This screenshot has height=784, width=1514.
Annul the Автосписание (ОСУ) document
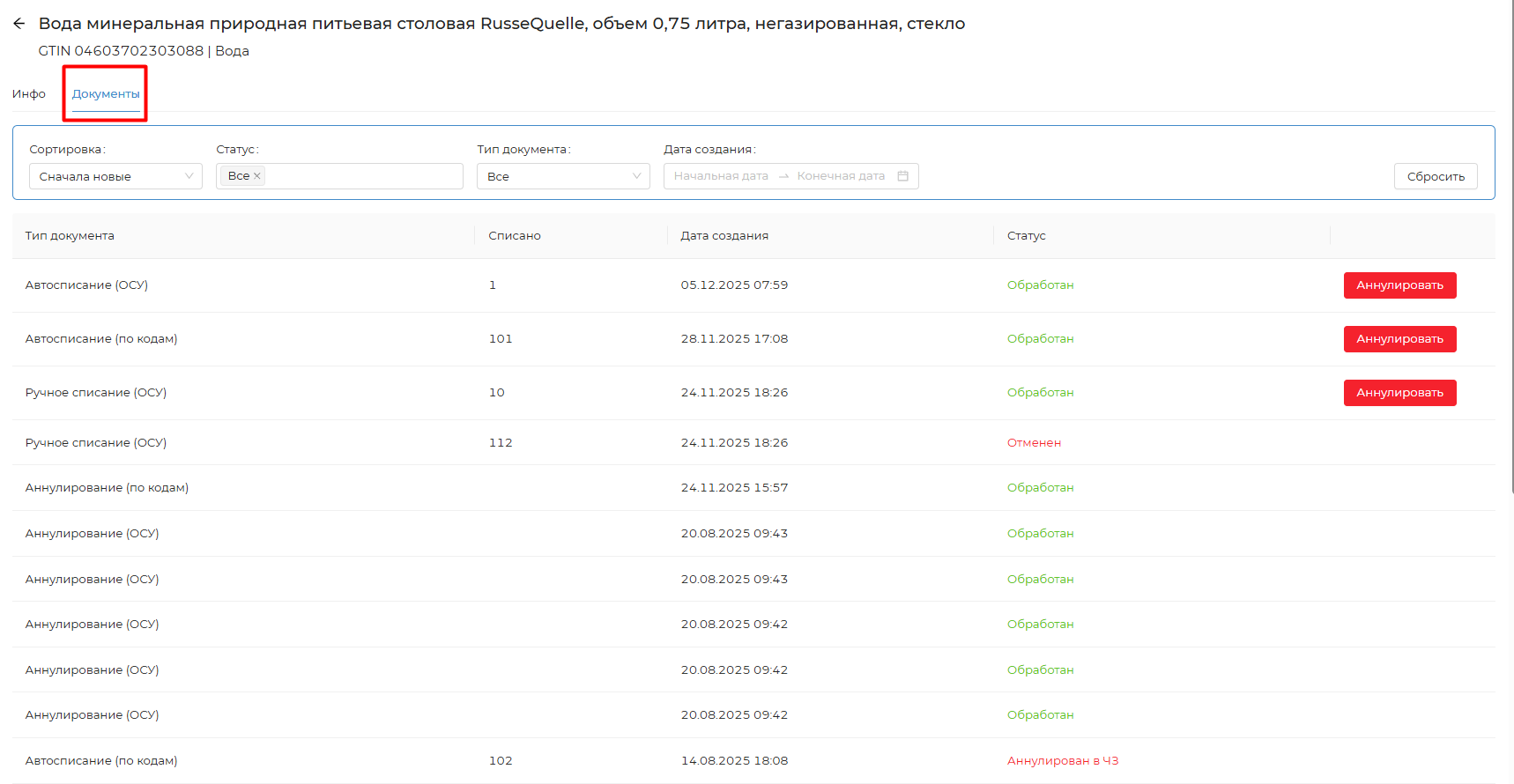point(1399,285)
